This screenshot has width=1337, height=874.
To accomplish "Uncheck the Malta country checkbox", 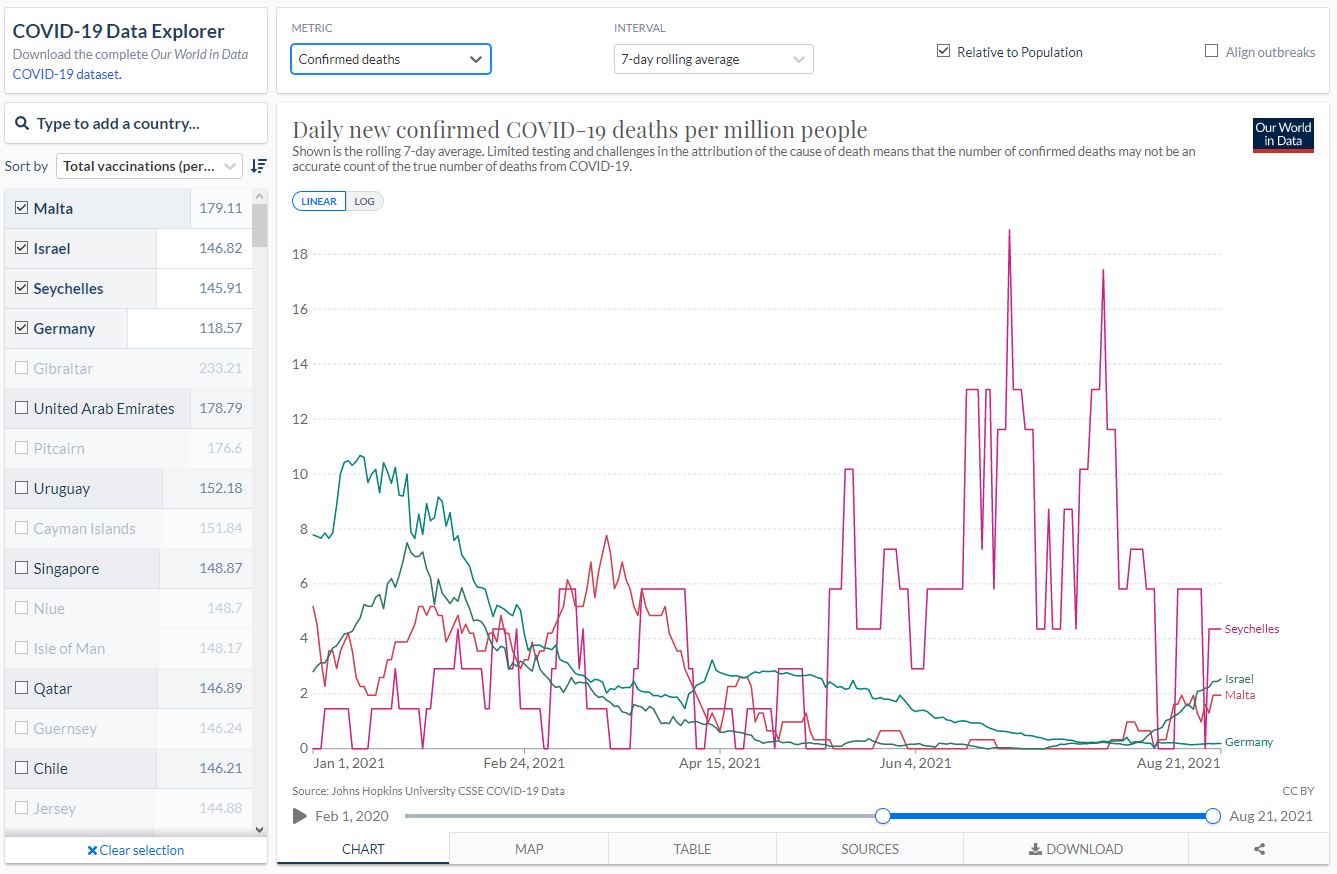I will click(22, 208).
